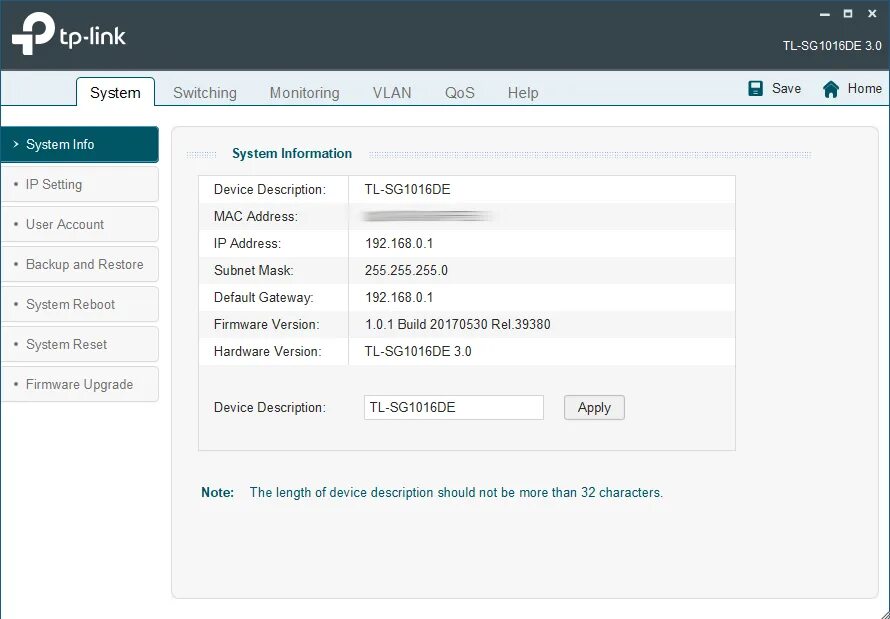This screenshot has height=619, width=890.
Task: Open User Account settings
Action: coord(79,224)
